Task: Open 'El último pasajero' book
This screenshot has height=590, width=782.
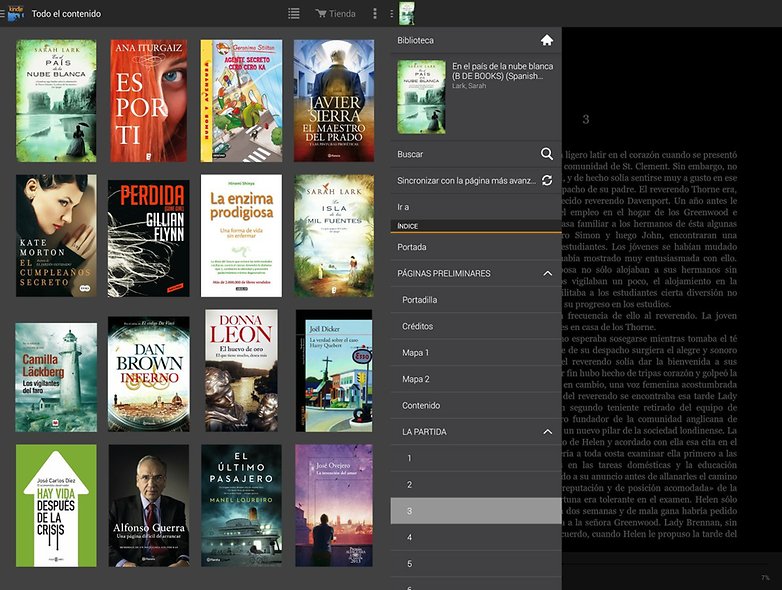Action: (x=241, y=506)
